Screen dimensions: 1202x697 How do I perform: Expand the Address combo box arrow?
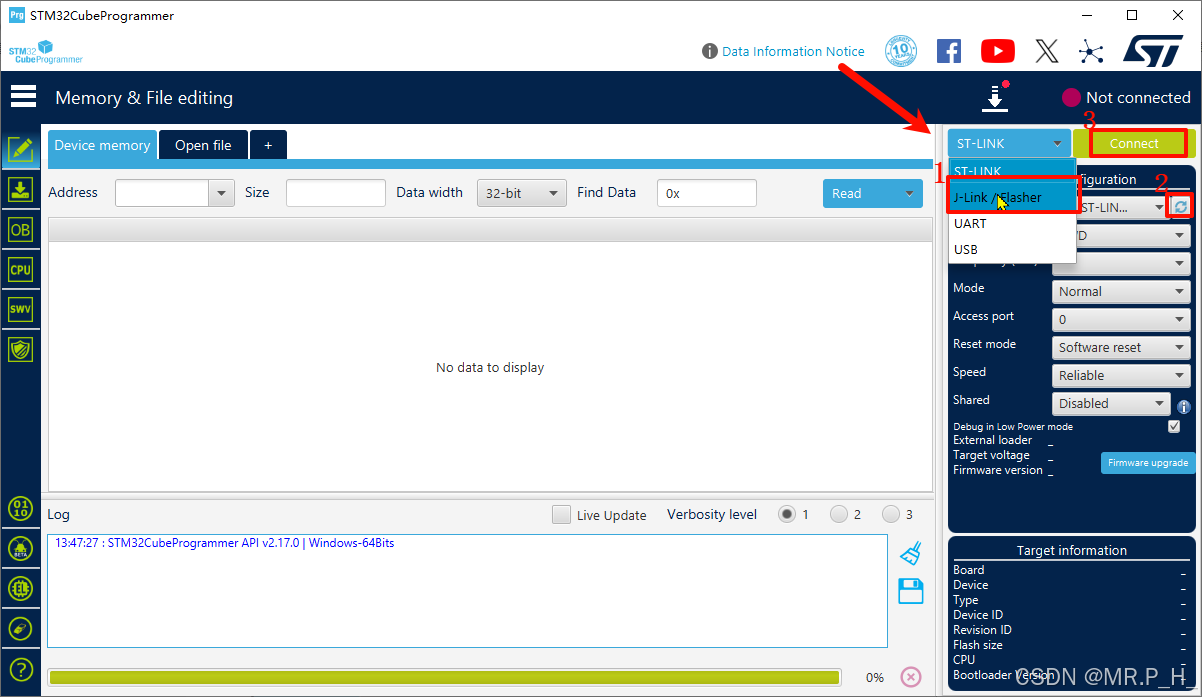click(x=222, y=193)
